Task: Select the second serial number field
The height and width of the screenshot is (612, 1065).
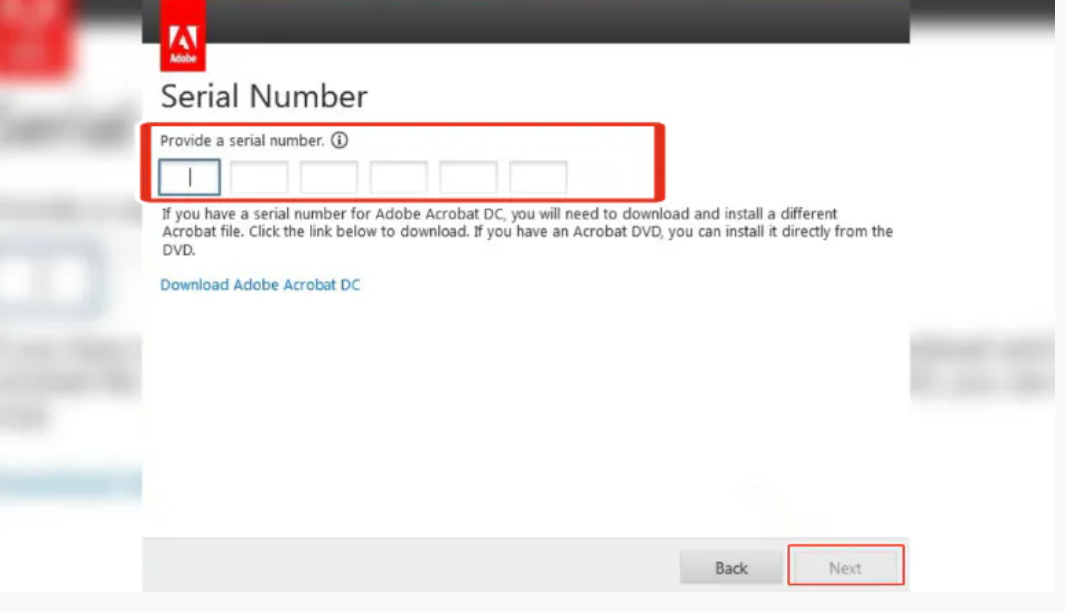Action: [259, 177]
